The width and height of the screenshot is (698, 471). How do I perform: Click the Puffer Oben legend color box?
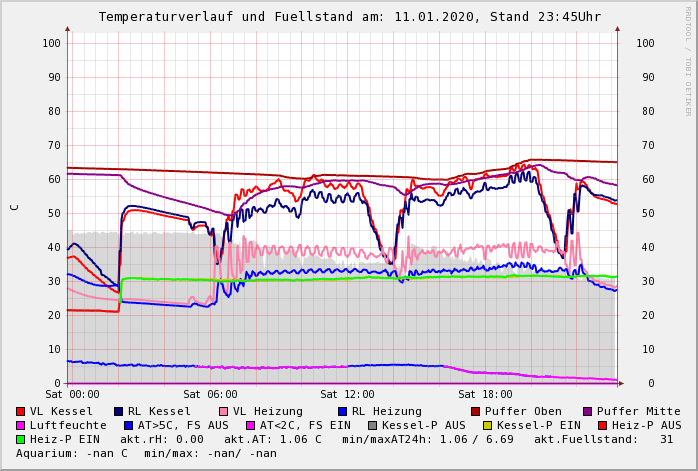click(475, 411)
